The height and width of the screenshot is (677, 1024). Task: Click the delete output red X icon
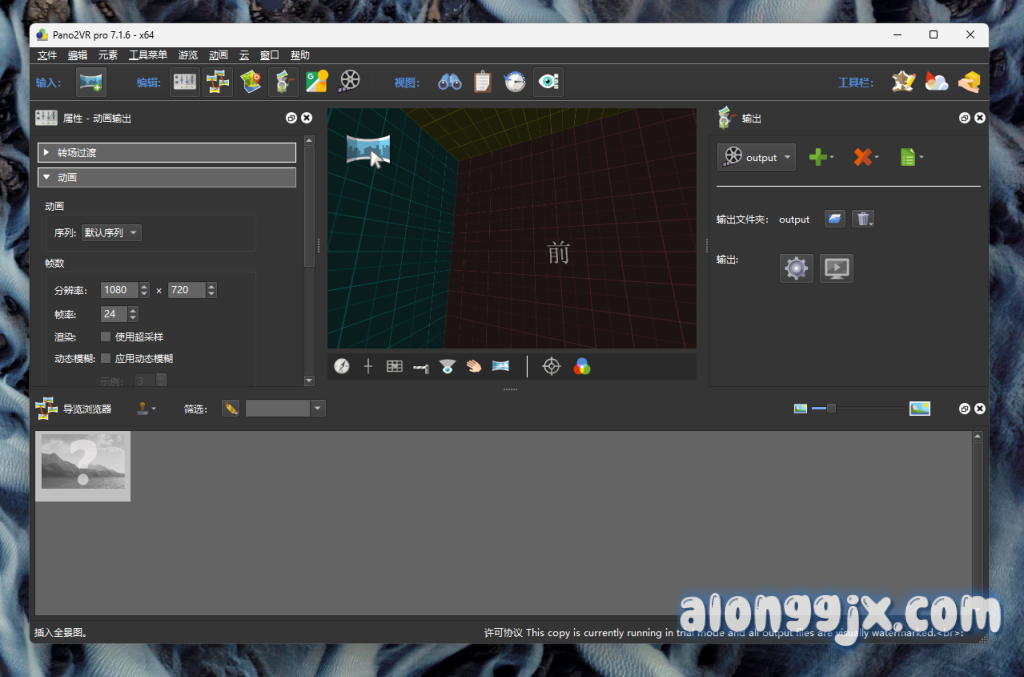click(862, 157)
